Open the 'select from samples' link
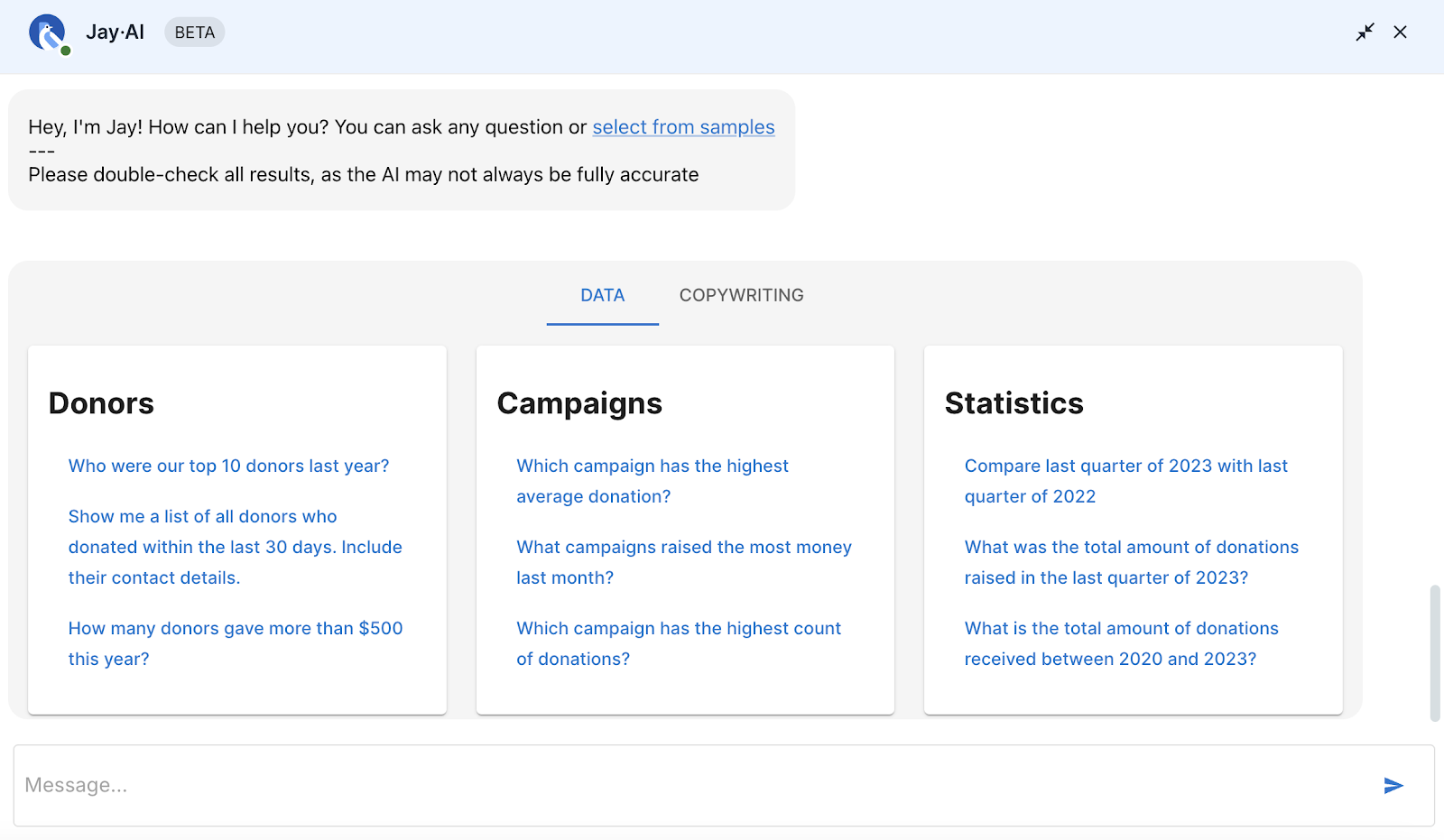Image resolution: width=1444 pixels, height=840 pixels. [683, 127]
